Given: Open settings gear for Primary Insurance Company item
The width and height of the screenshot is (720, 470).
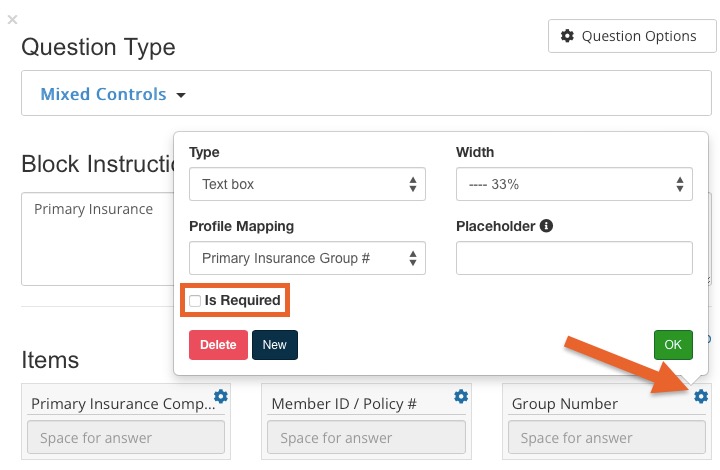Looking at the screenshot, I should coord(221,396).
